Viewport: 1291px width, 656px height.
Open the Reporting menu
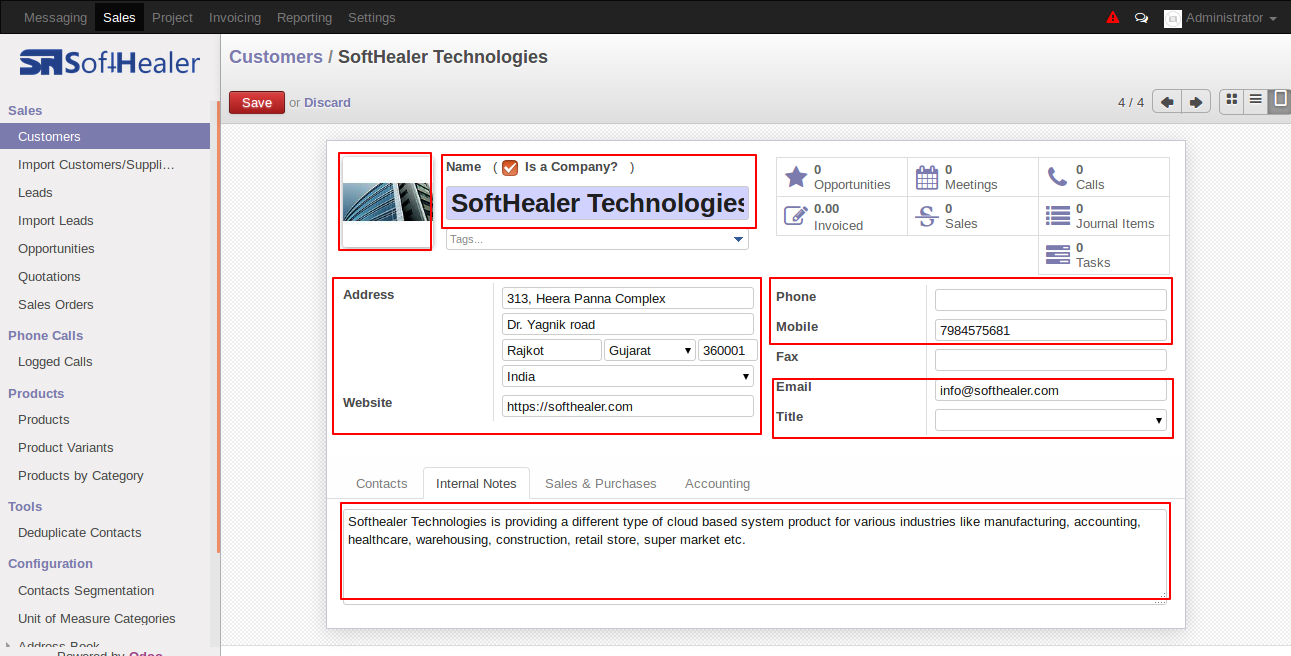304,17
